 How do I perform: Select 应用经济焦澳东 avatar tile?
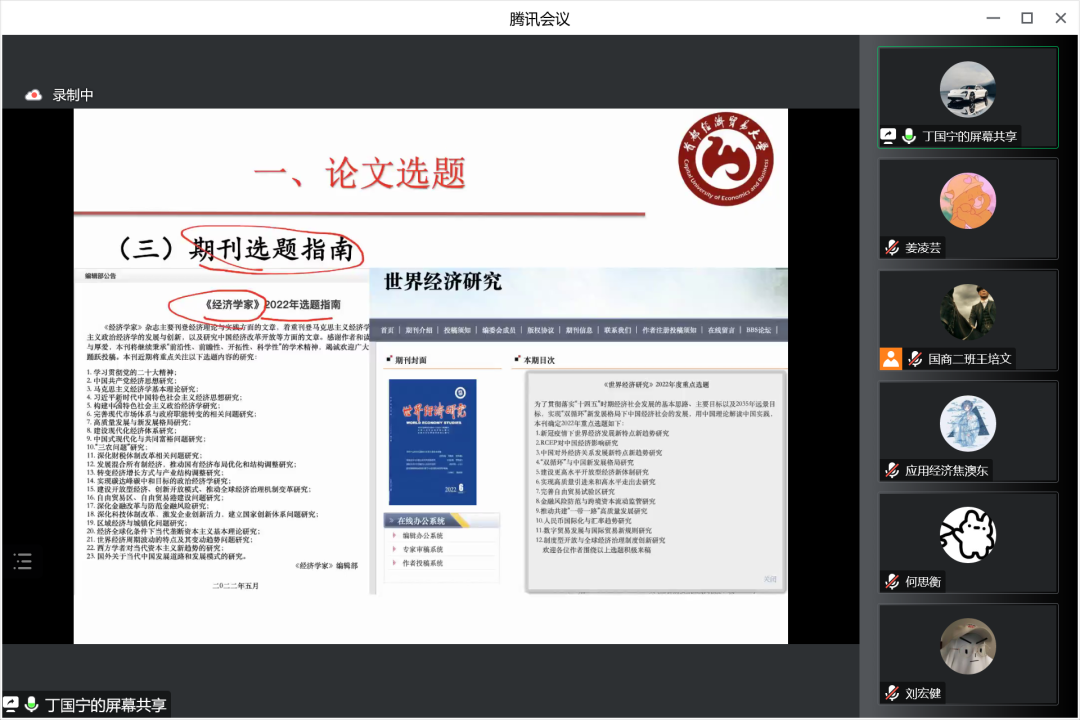tap(967, 423)
